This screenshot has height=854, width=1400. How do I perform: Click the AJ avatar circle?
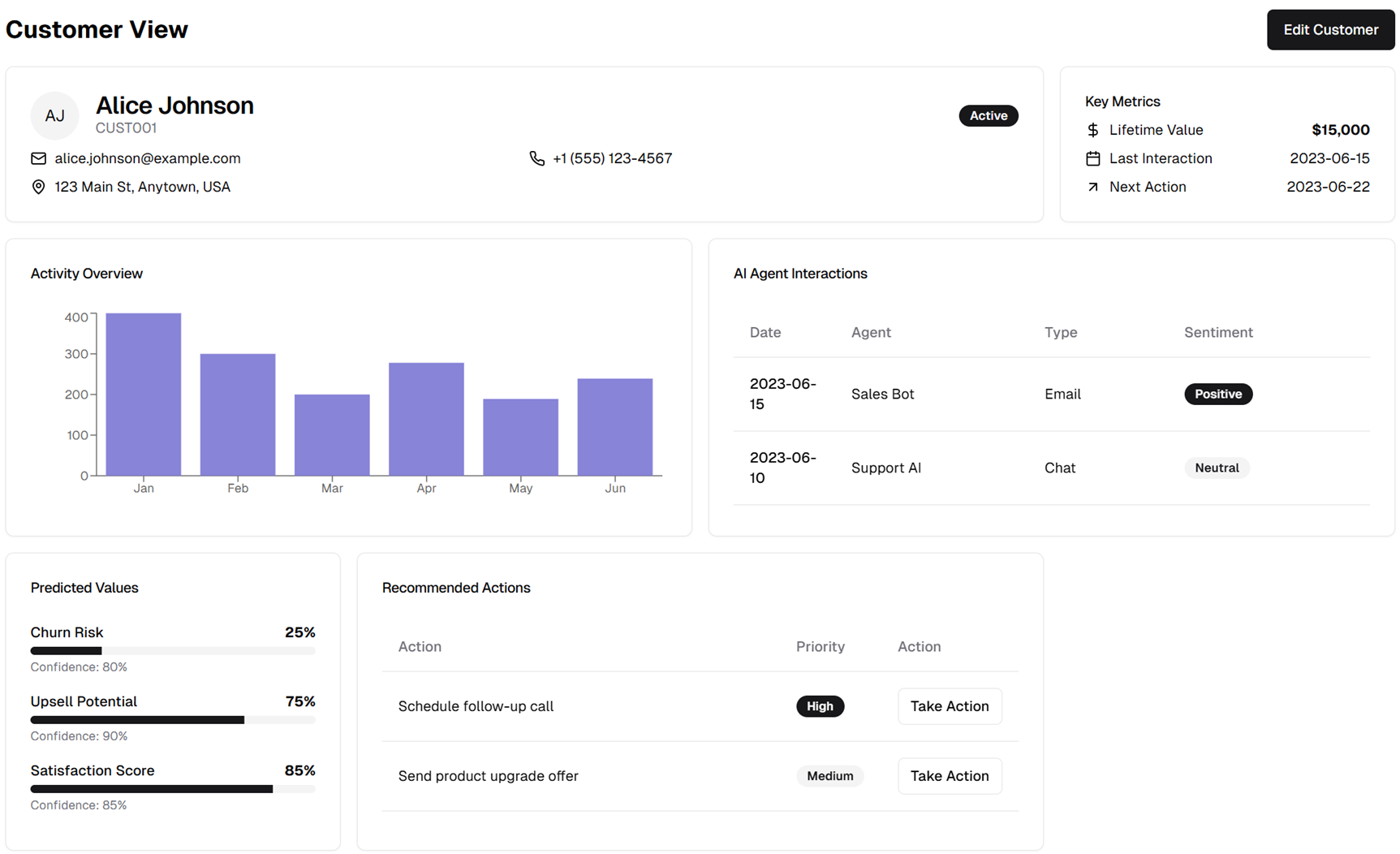pyautogui.click(x=54, y=115)
